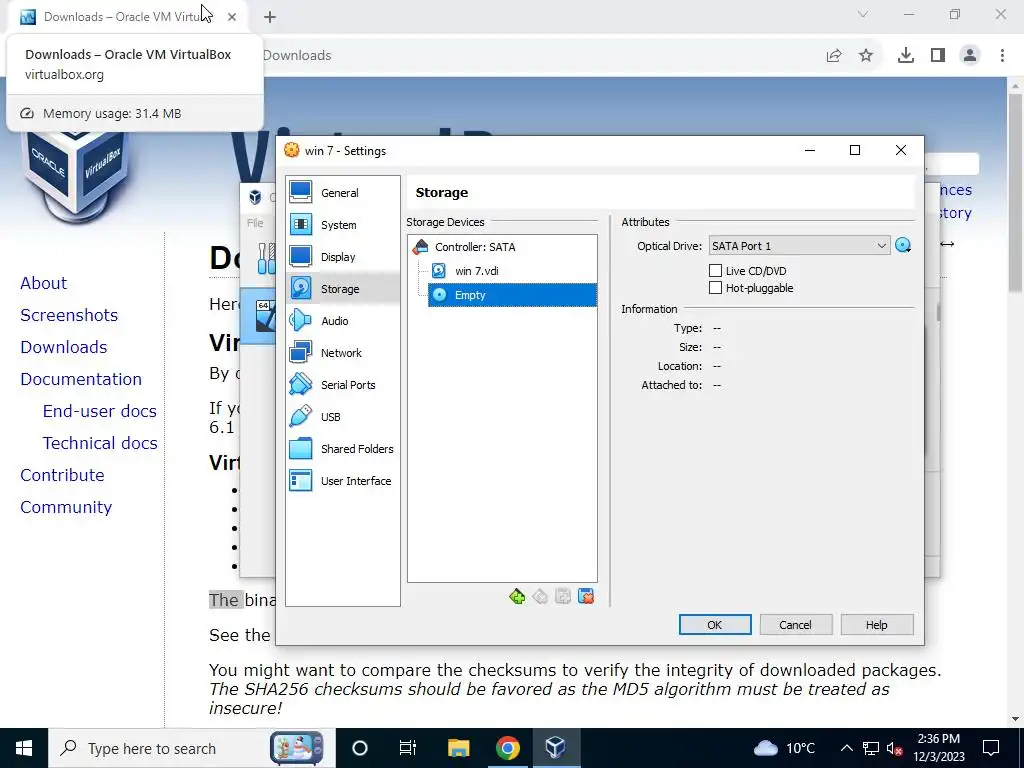Select the Empty optical drive entry
This screenshot has width=1024, height=768.
pyautogui.click(x=512, y=295)
